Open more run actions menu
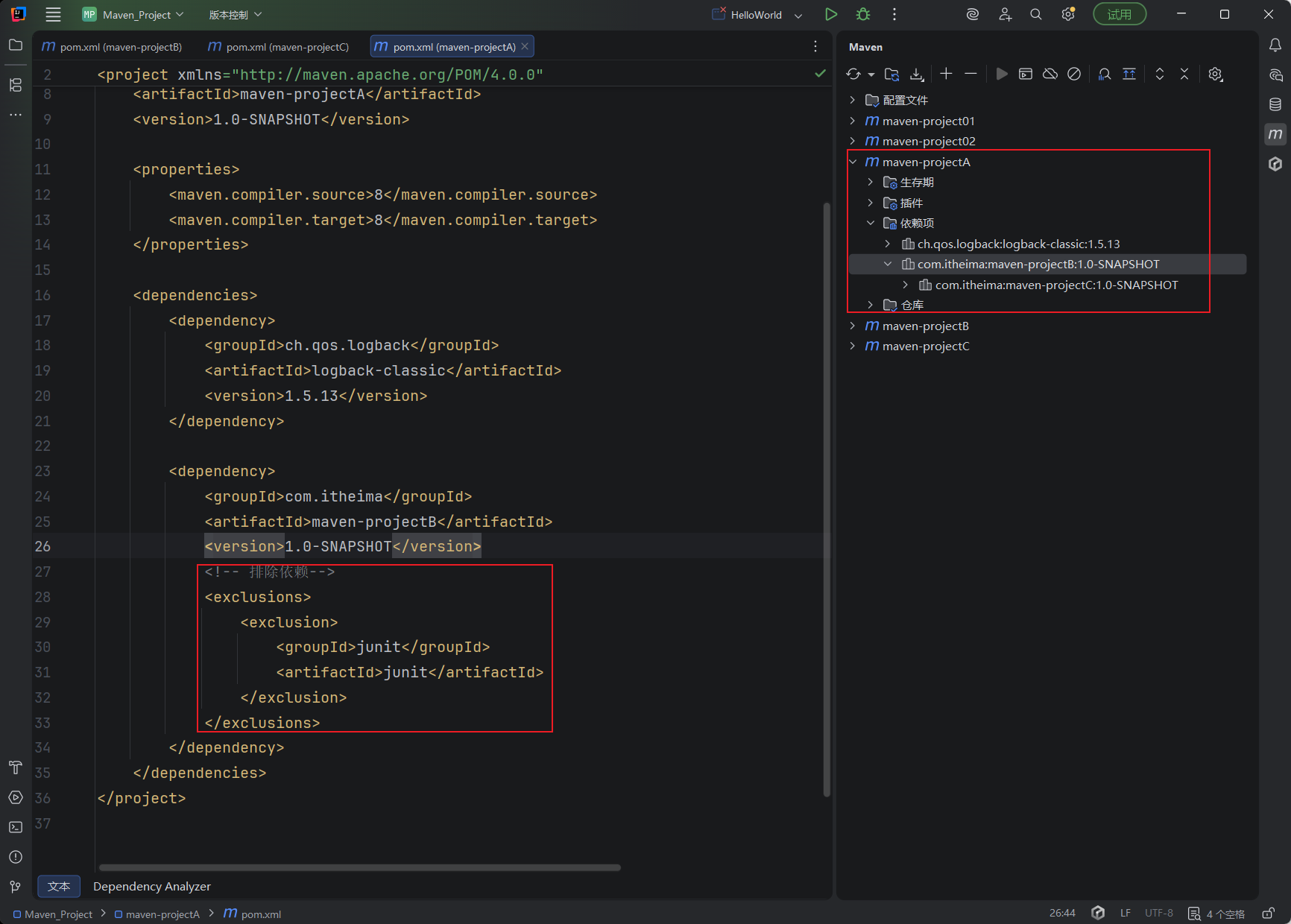Screen dimensions: 1291x924 point(894,14)
